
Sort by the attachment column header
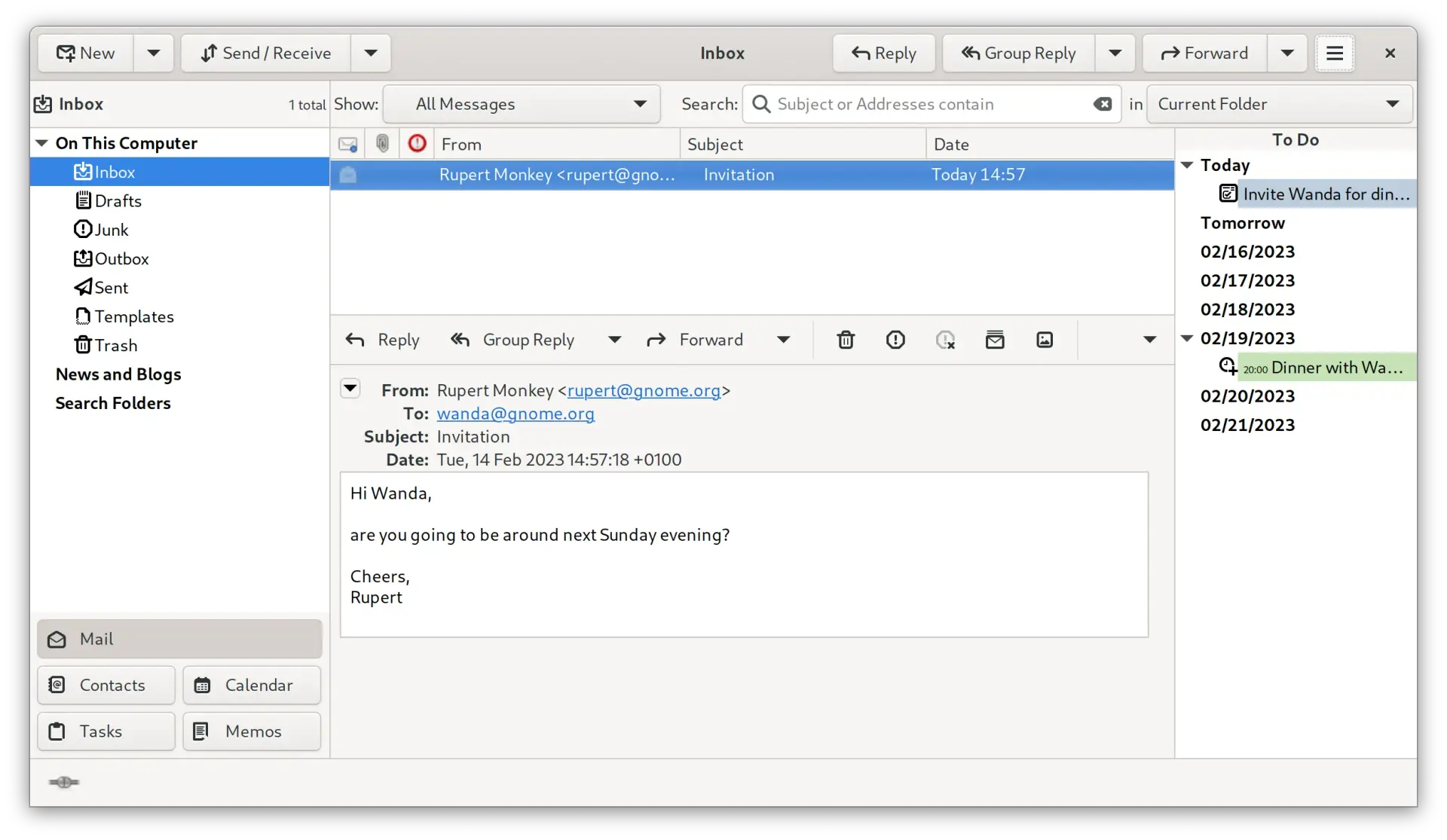point(383,143)
